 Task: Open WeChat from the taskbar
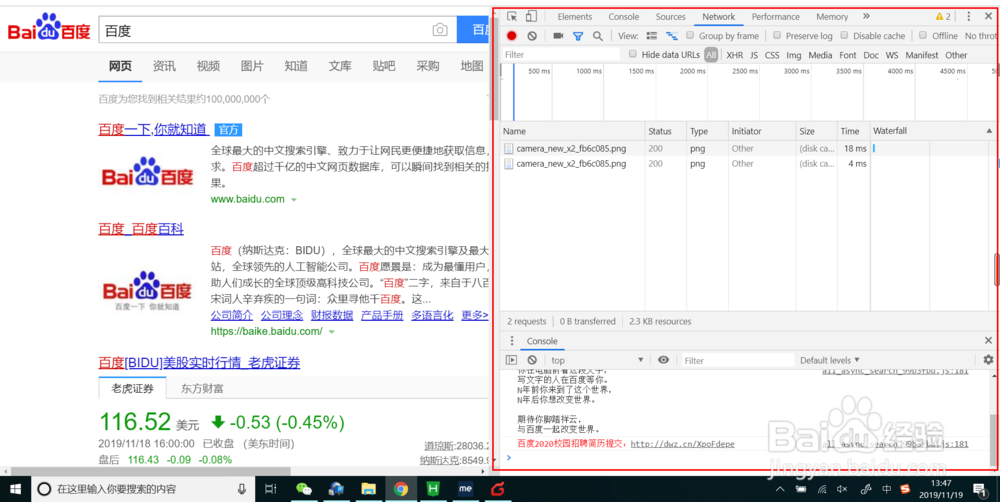point(304,489)
